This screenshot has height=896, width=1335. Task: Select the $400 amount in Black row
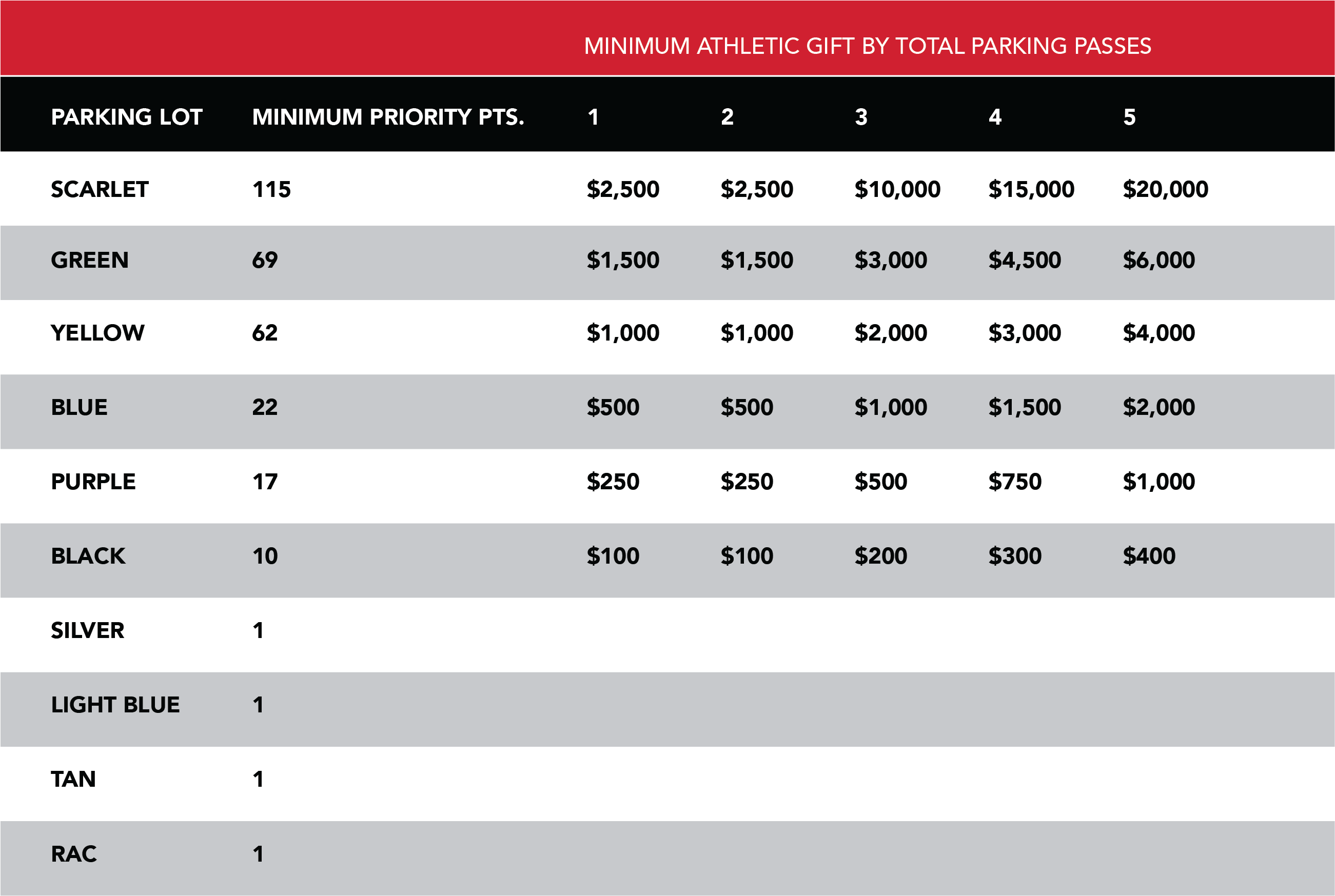[1149, 556]
